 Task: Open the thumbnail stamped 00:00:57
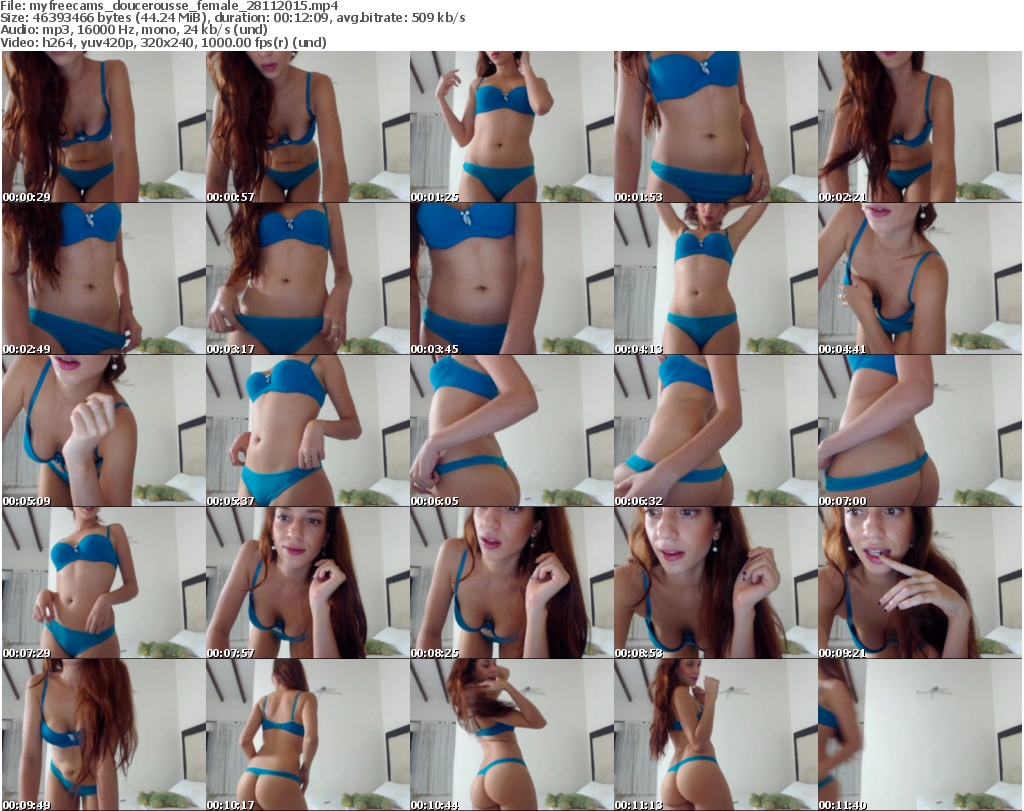coord(308,127)
